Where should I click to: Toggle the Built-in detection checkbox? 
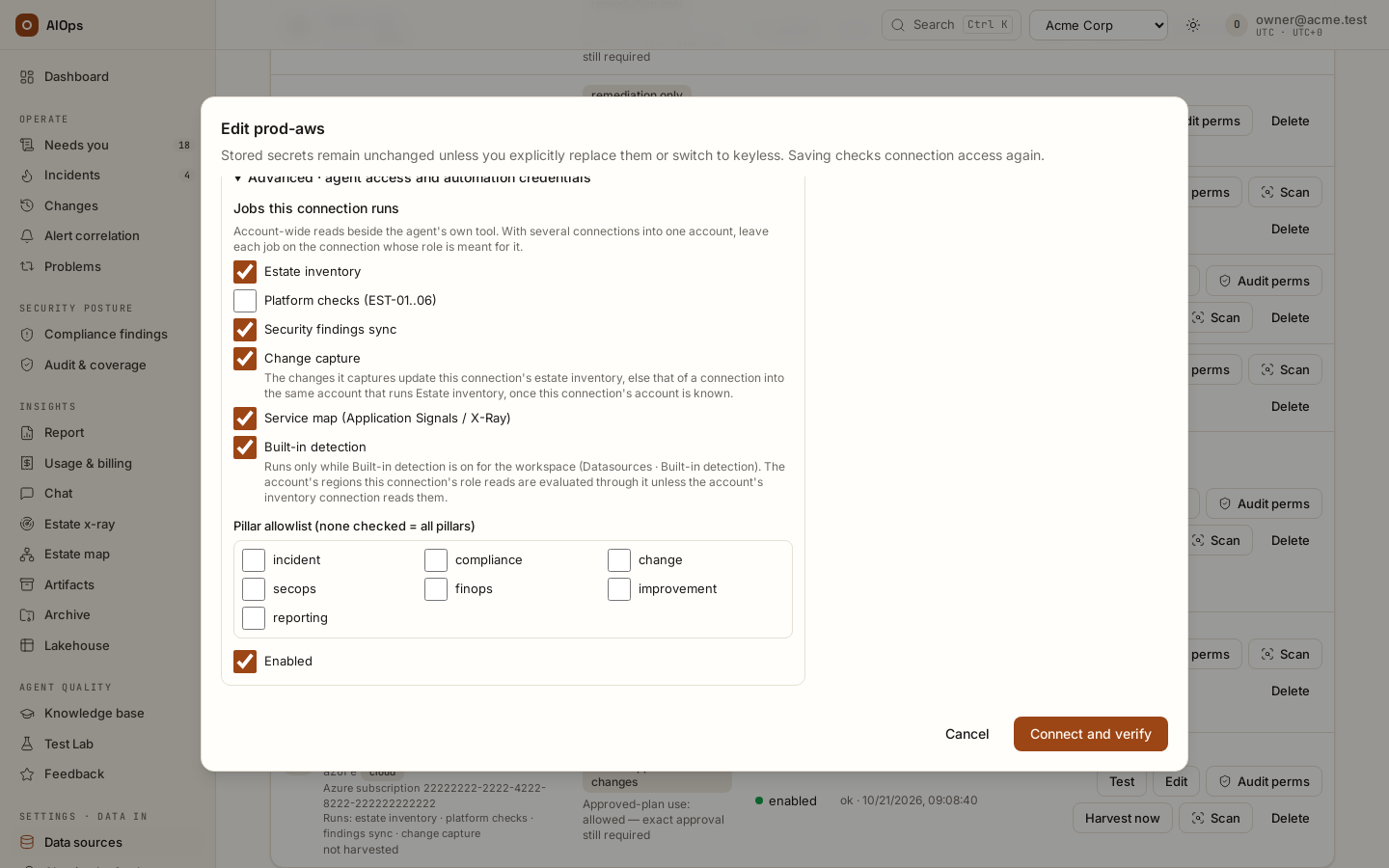tap(245, 448)
